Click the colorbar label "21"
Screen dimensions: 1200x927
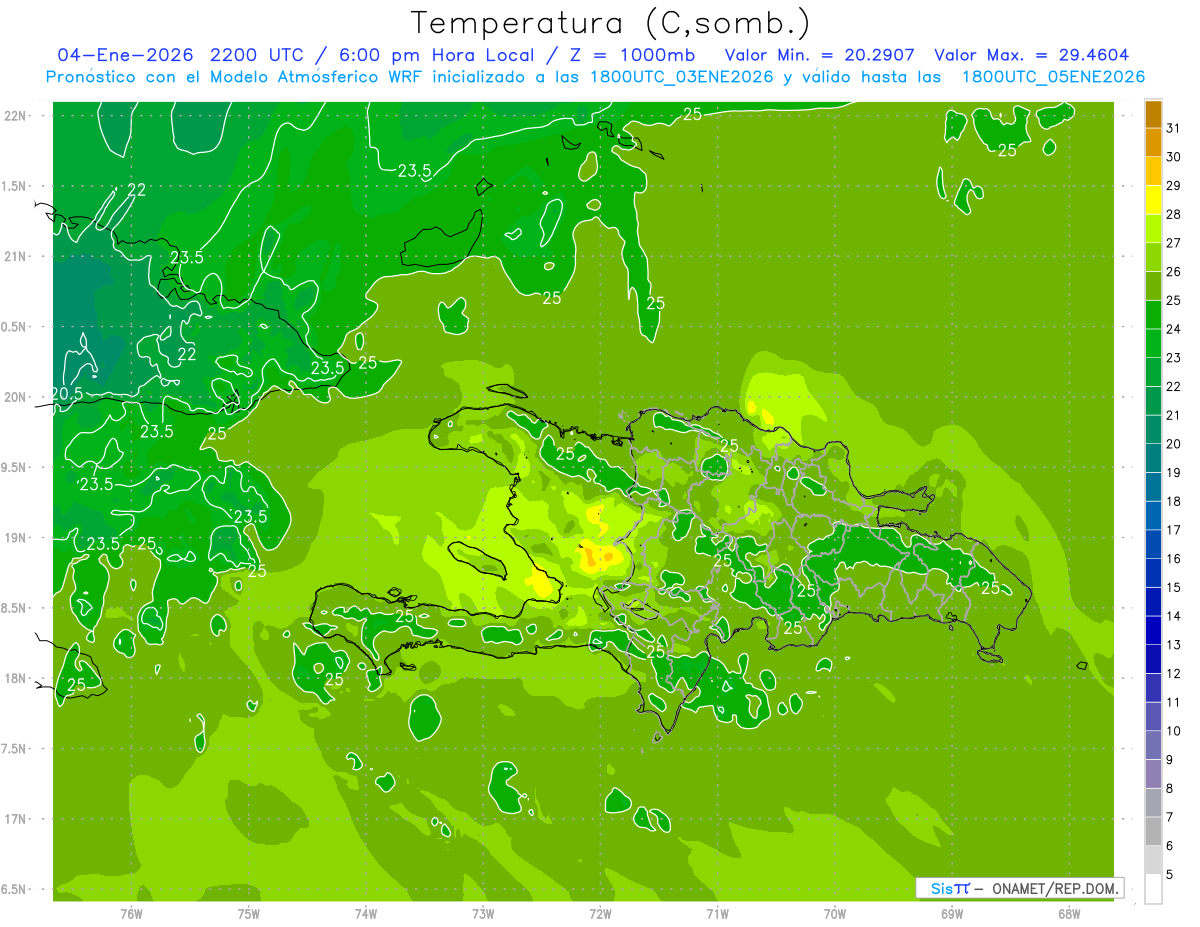1174,415
